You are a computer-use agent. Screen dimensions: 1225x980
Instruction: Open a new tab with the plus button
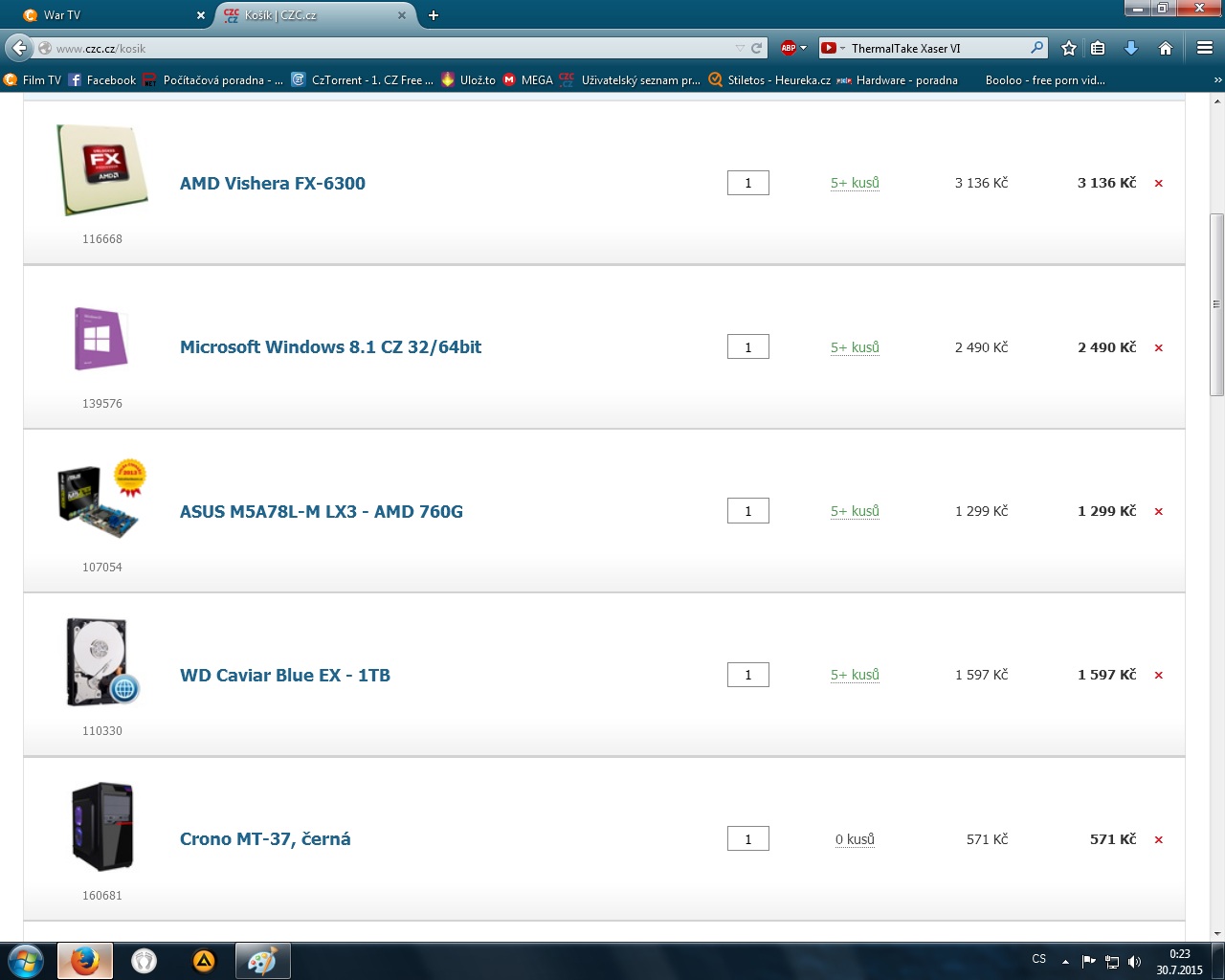click(x=434, y=15)
